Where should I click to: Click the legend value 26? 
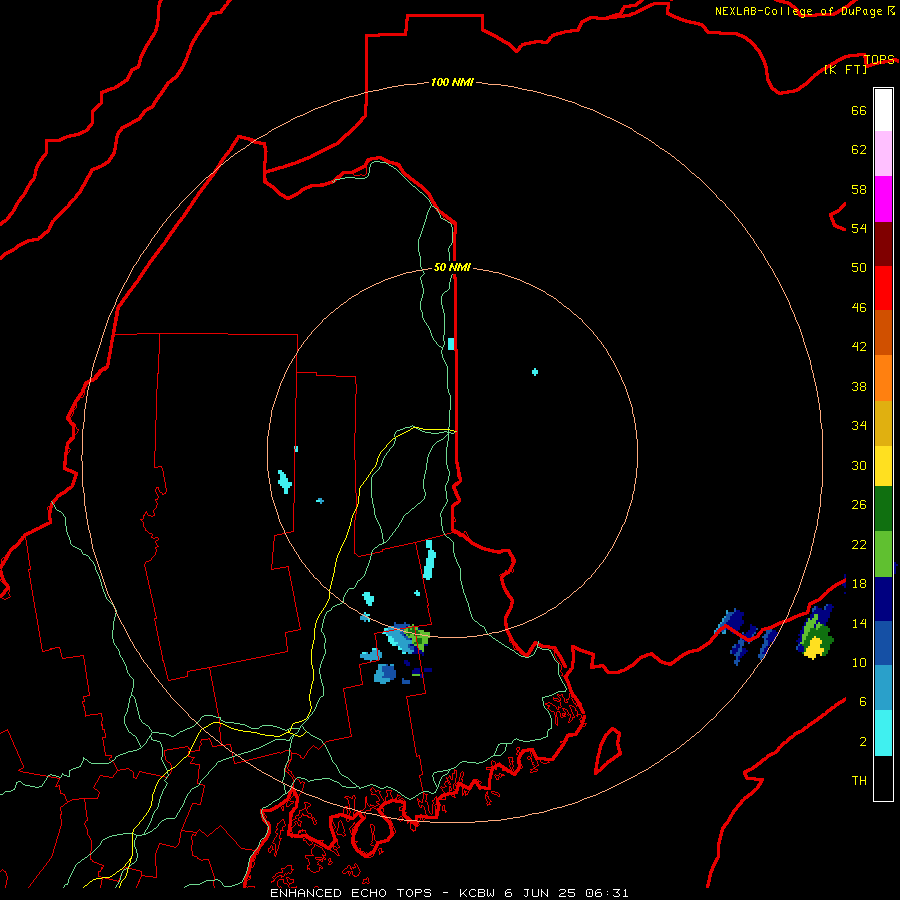[x=859, y=505]
